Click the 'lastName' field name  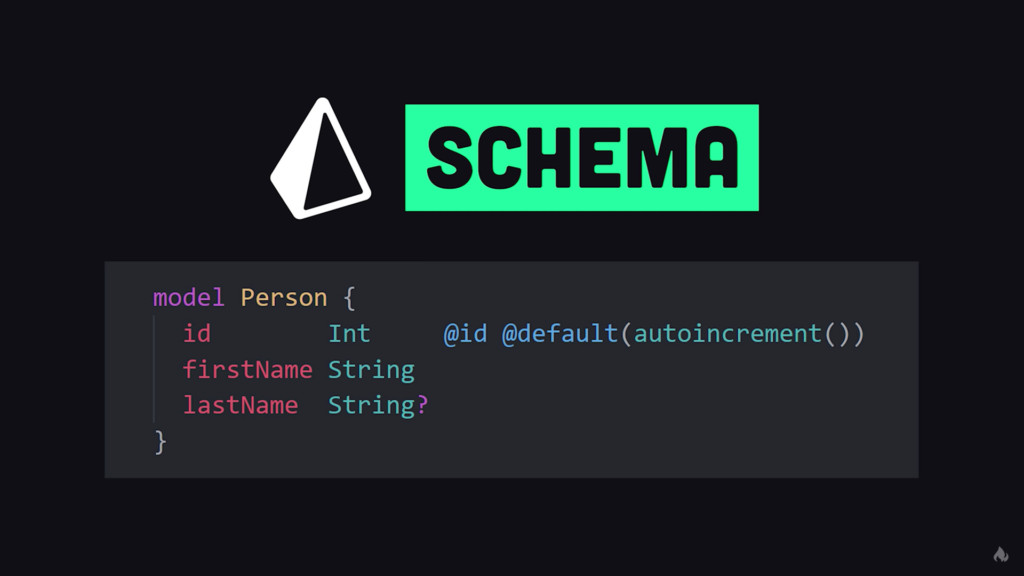click(240, 405)
